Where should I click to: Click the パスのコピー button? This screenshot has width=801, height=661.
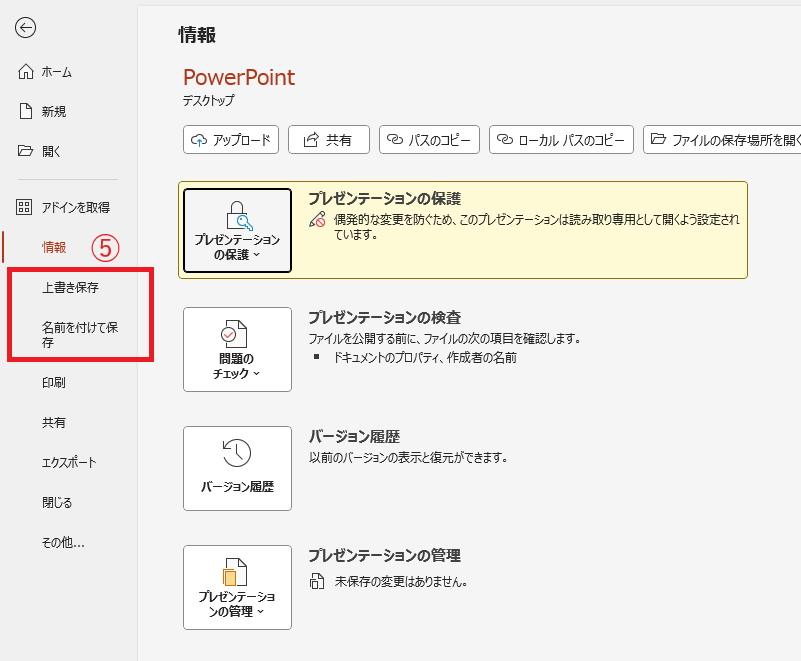pyautogui.click(x=429, y=139)
